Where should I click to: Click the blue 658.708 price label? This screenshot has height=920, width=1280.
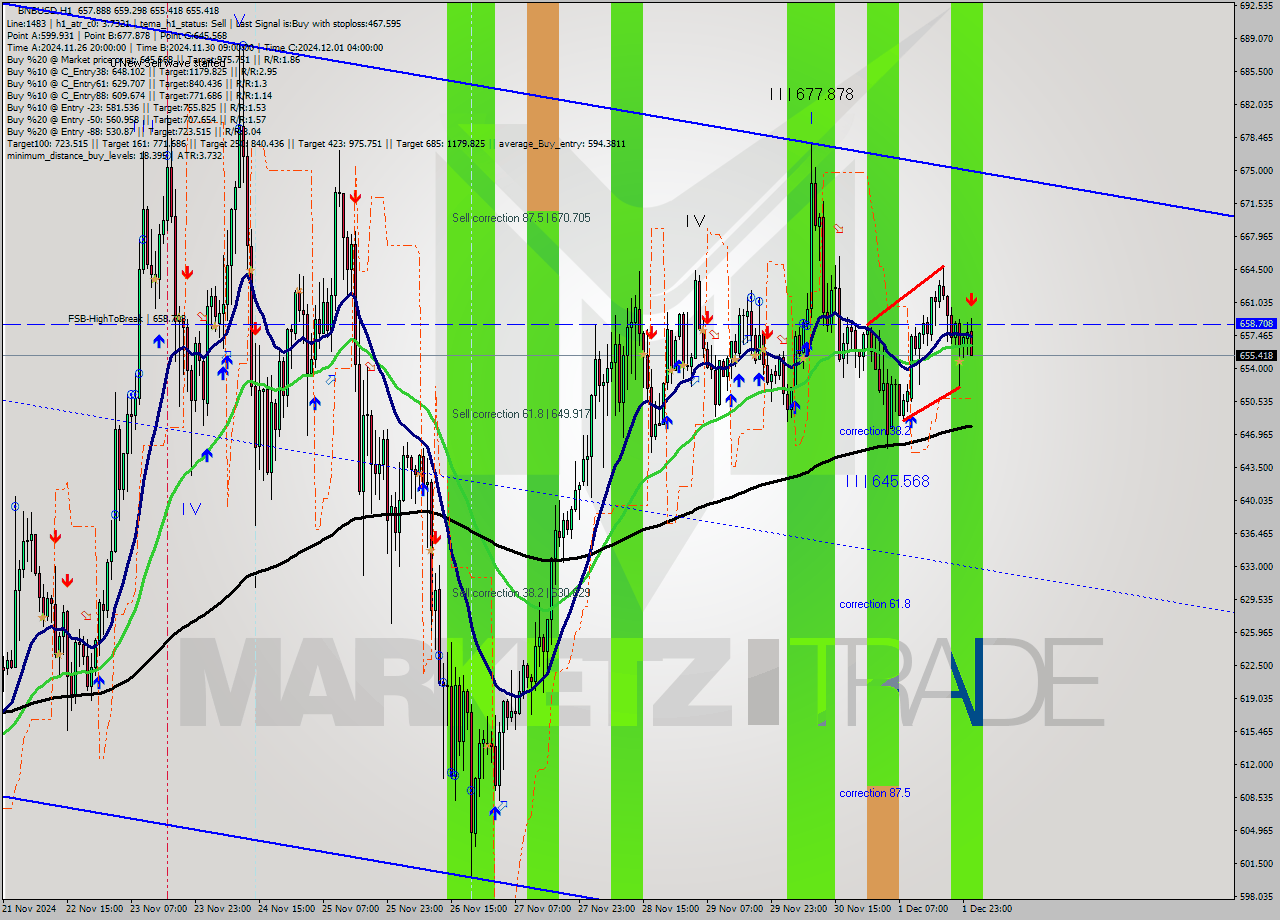1256,324
